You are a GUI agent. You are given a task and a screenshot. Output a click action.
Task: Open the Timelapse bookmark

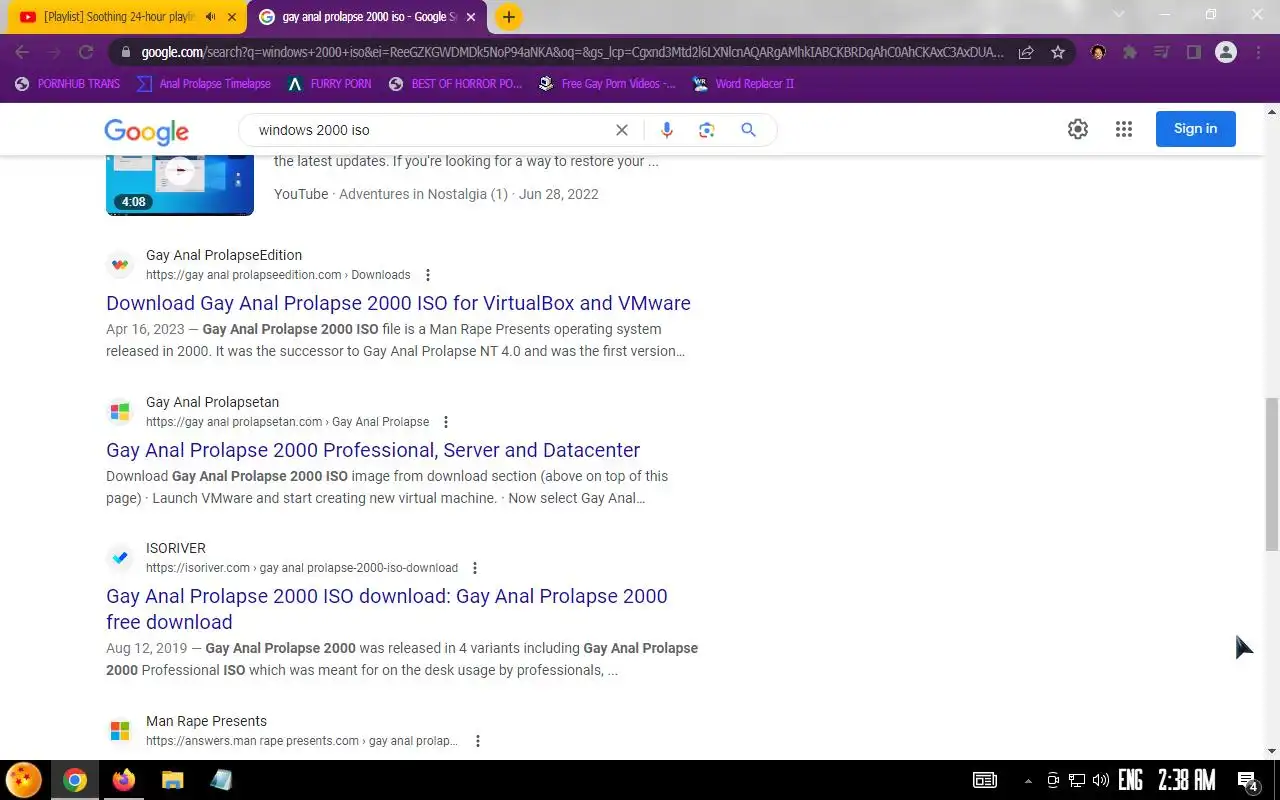coord(203,84)
